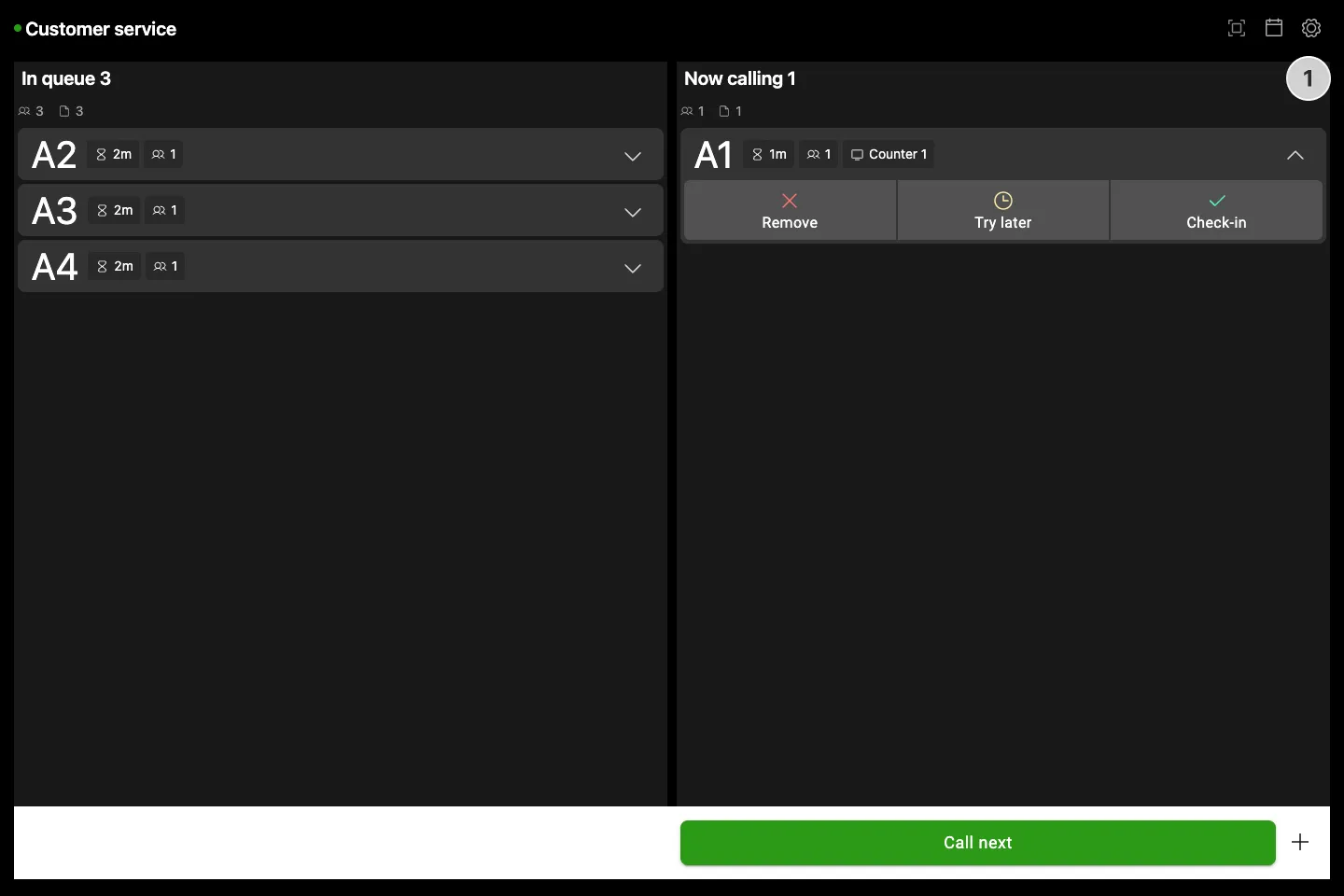This screenshot has width=1344, height=896.
Task: Click the A4 ticket number
Action: (54, 267)
